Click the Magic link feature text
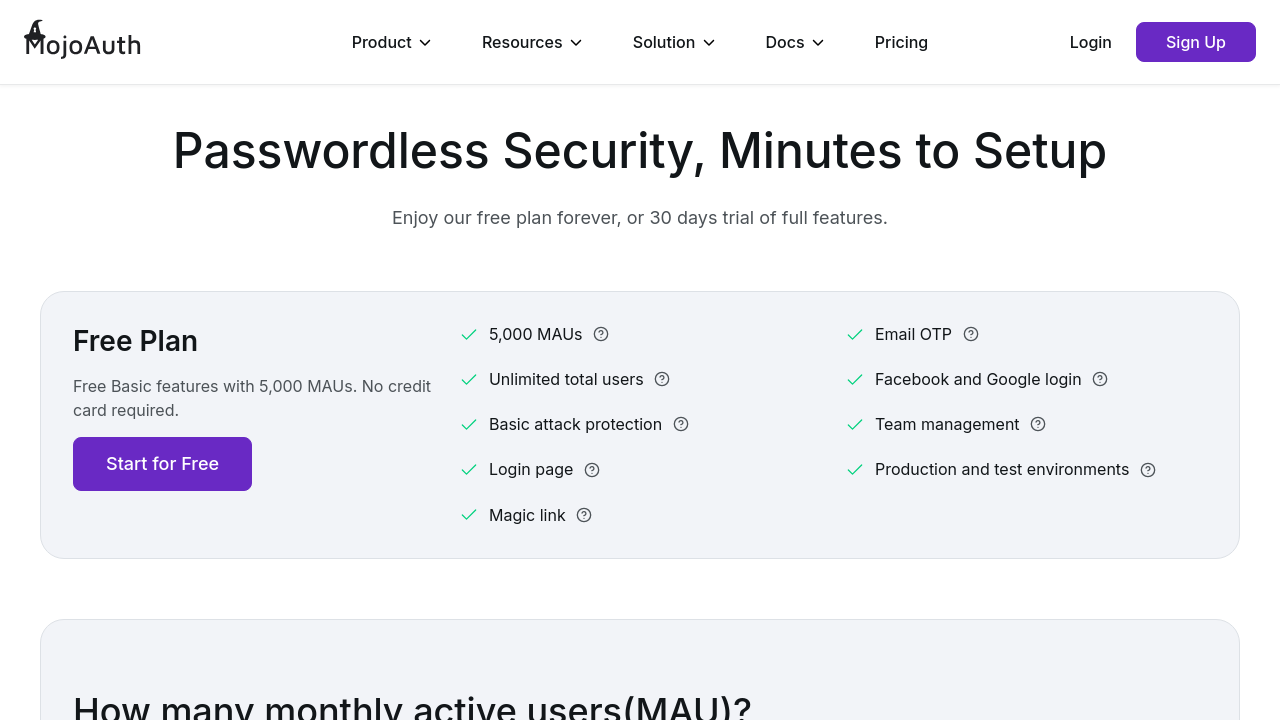Viewport: 1280px width, 720px height. click(527, 515)
